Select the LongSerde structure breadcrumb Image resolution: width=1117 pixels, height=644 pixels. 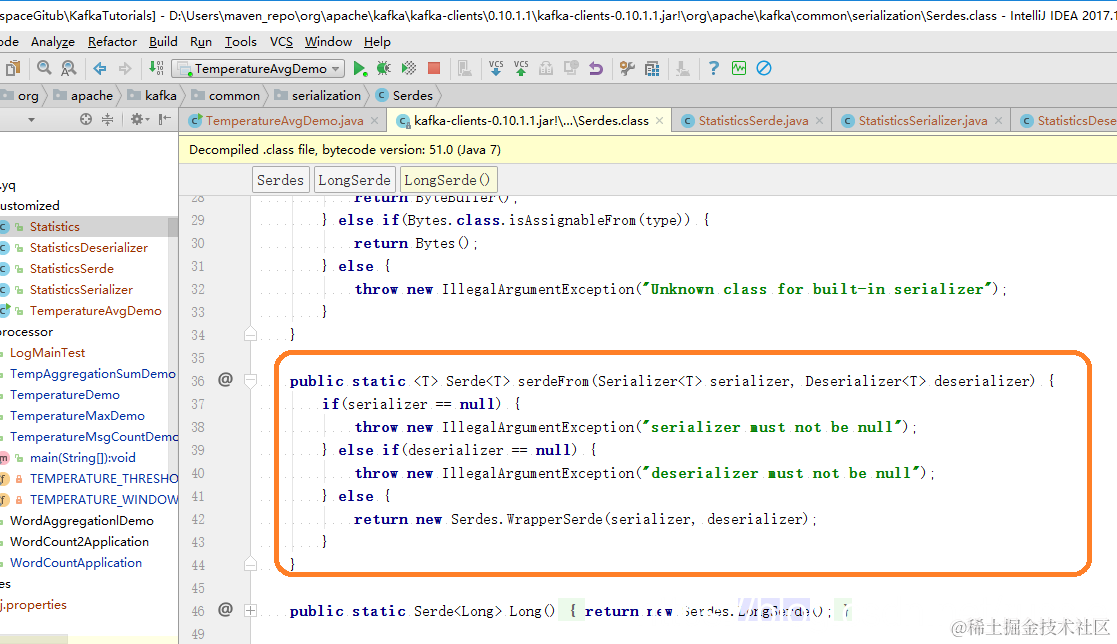pos(354,180)
